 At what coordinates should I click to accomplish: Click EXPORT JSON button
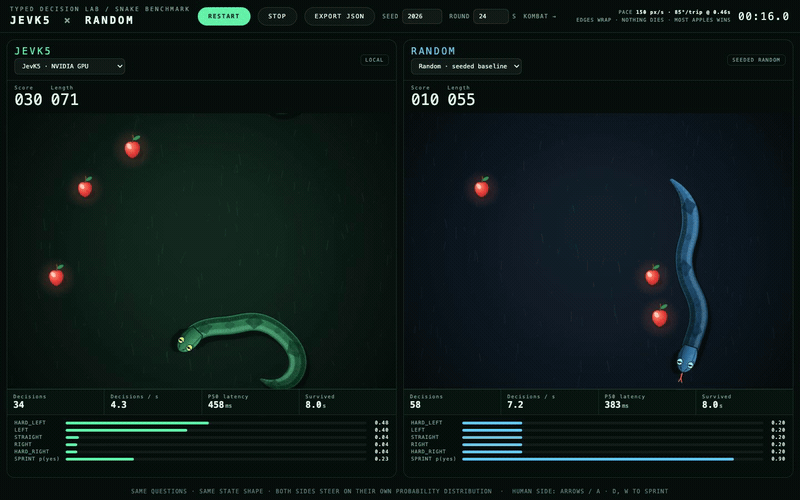click(x=339, y=16)
